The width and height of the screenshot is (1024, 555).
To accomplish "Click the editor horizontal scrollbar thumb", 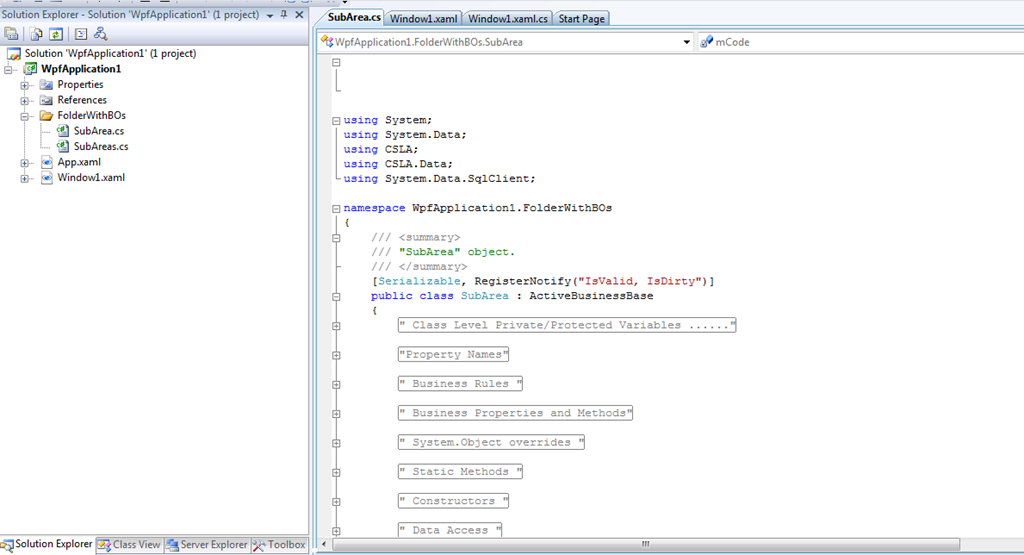I will (646, 544).
